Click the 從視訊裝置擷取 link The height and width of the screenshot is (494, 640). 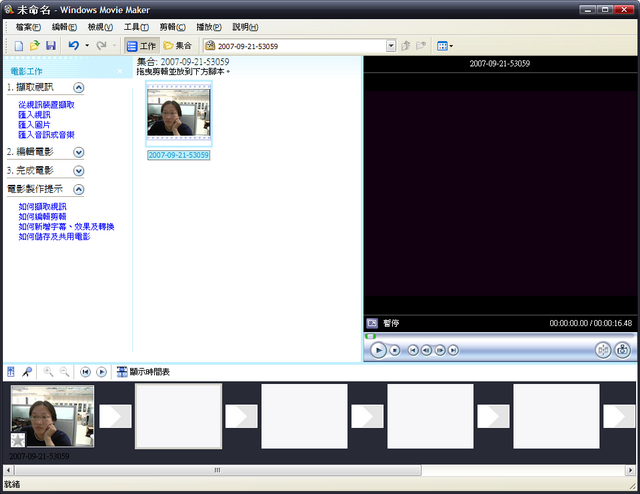pyautogui.click(x=47, y=105)
